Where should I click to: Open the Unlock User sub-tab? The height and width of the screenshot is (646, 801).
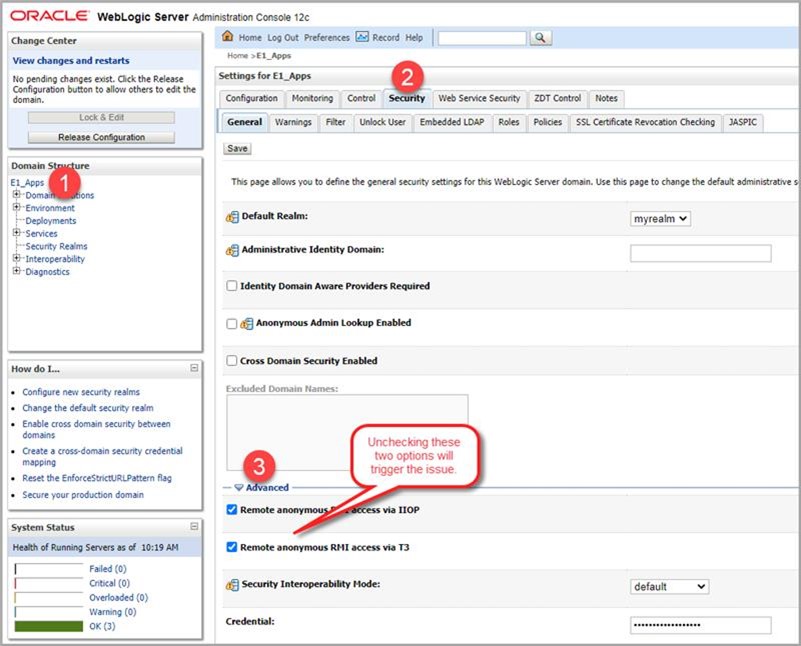click(383, 122)
